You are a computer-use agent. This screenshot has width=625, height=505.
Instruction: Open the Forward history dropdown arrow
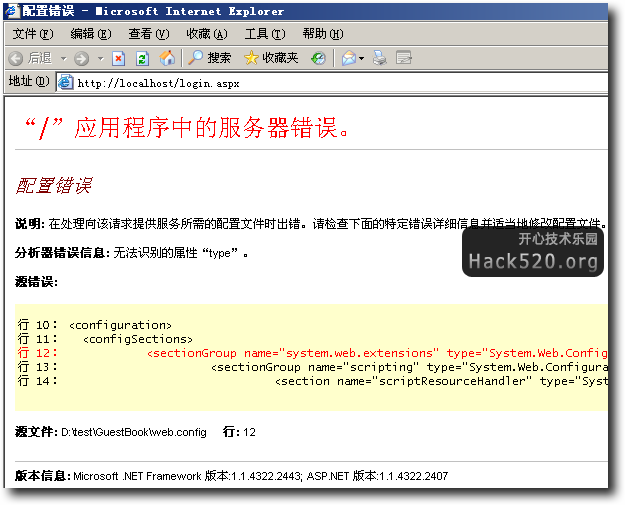[x=100, y=59]
